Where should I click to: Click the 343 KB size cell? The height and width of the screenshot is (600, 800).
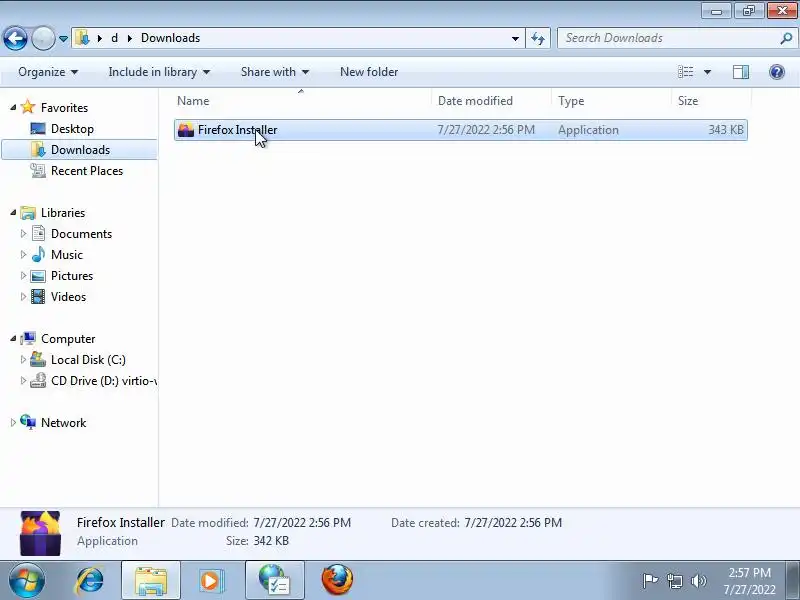click(726, 130)
